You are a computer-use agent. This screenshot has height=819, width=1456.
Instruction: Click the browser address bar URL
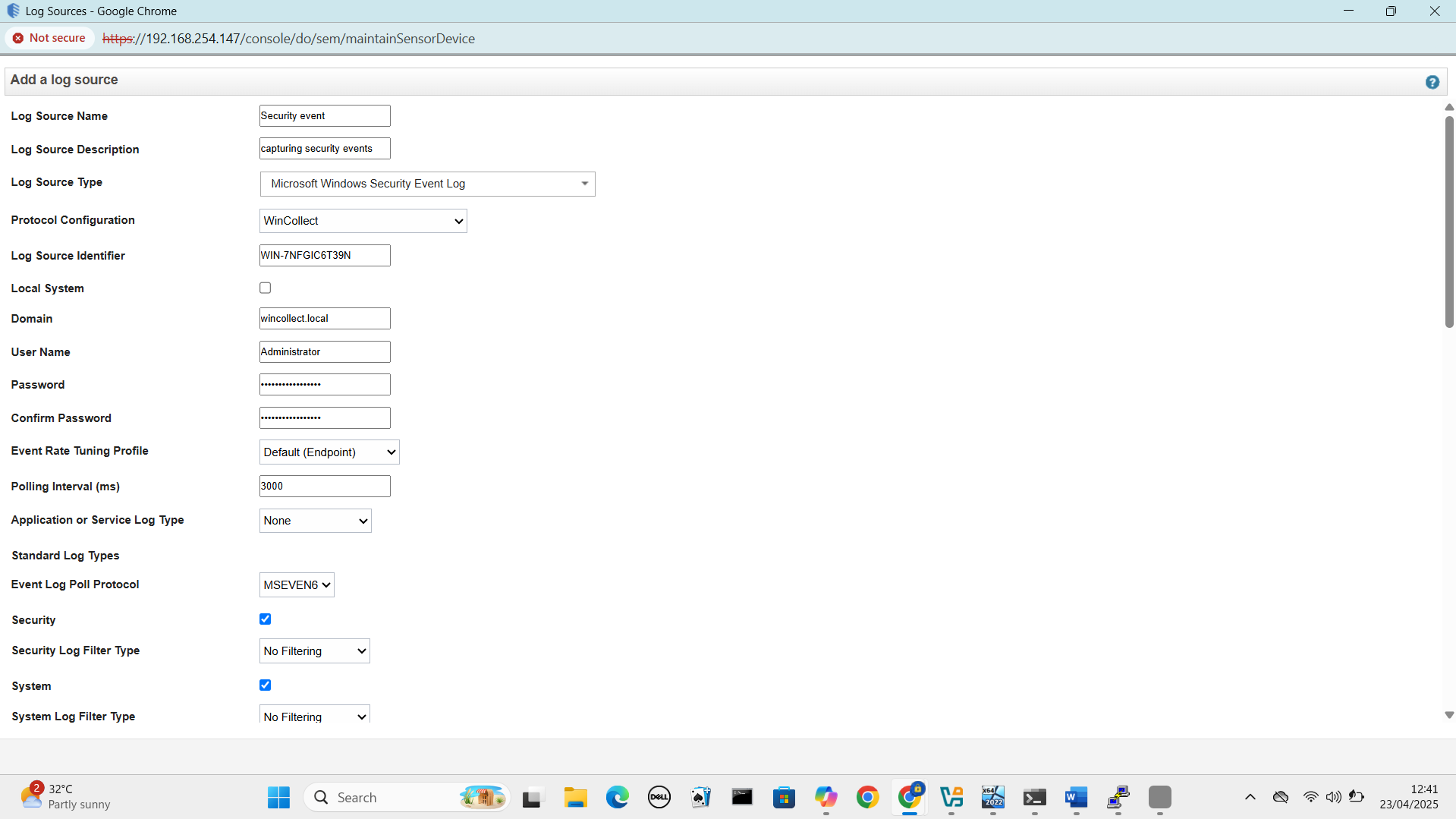tap(288, 39)
